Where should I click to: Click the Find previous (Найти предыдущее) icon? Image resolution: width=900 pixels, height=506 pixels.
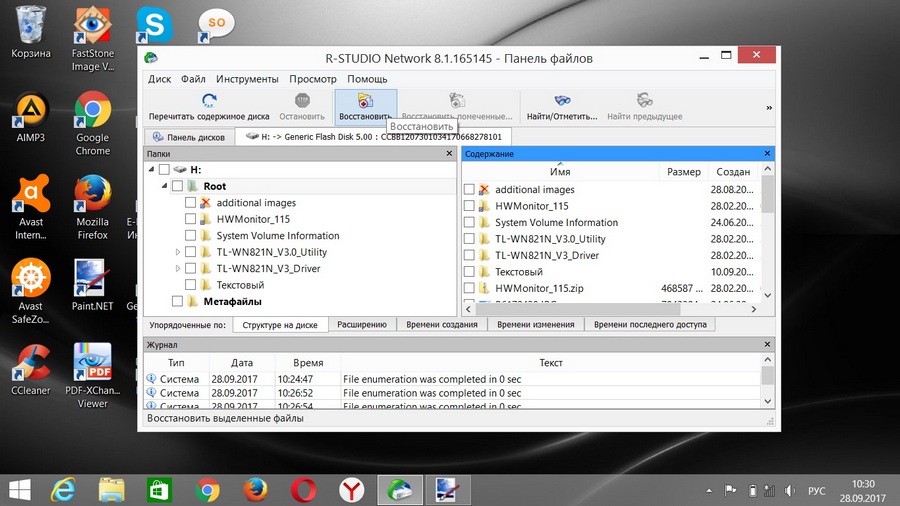tap(645, 100)
